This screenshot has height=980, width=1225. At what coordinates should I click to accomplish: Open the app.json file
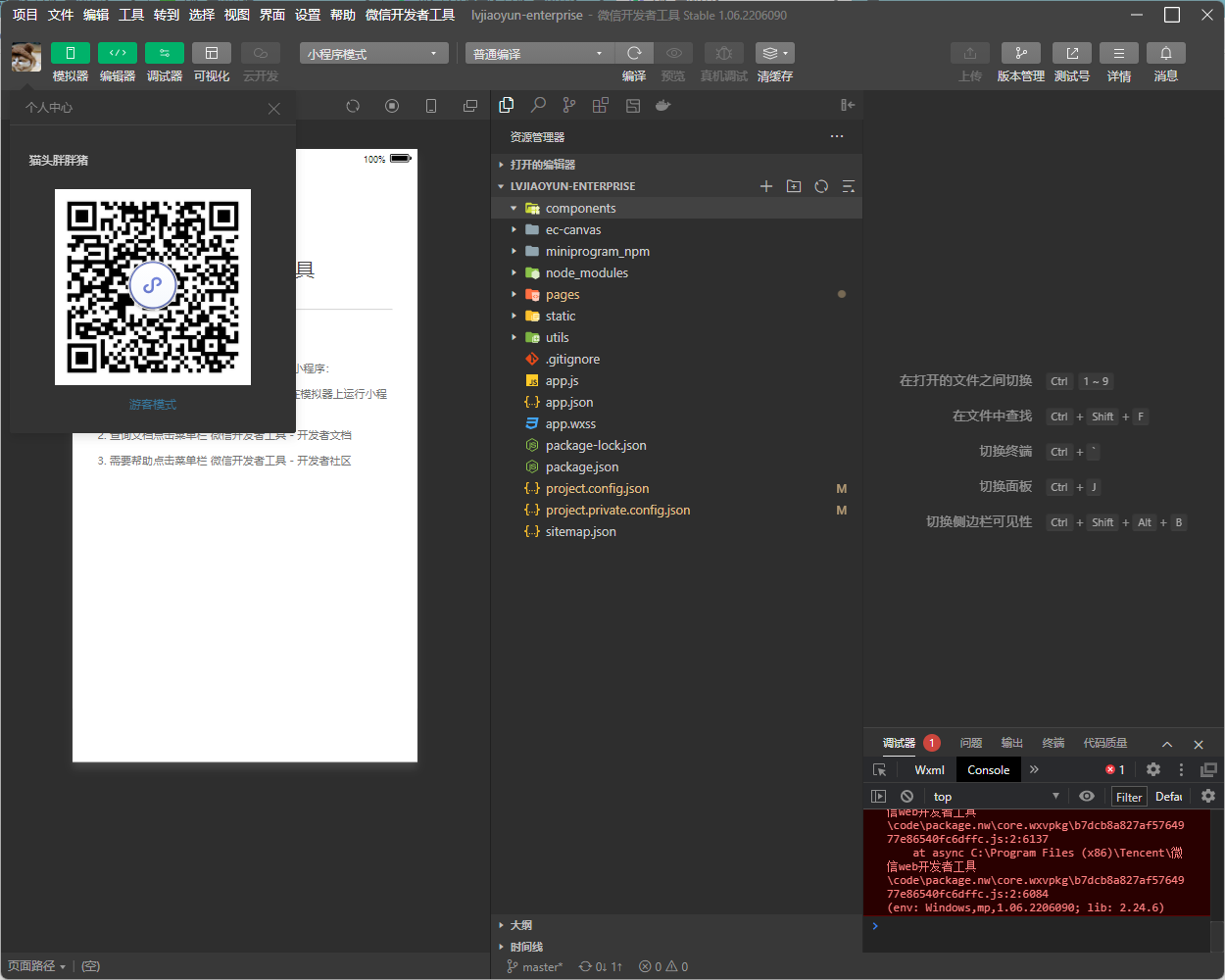[x=677, y=402]
